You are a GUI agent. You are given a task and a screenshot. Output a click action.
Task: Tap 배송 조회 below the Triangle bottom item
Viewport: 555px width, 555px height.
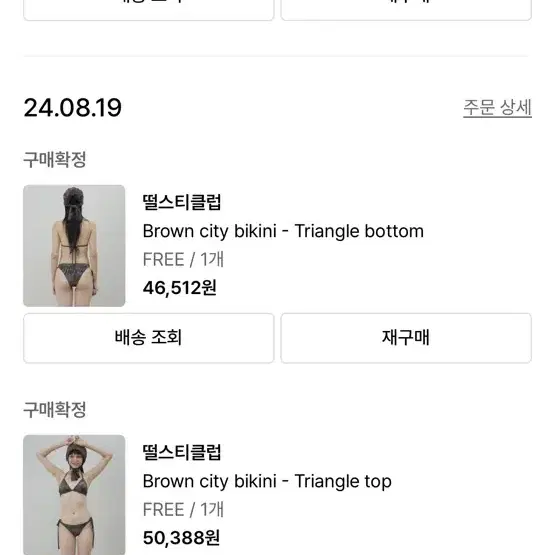149,338
